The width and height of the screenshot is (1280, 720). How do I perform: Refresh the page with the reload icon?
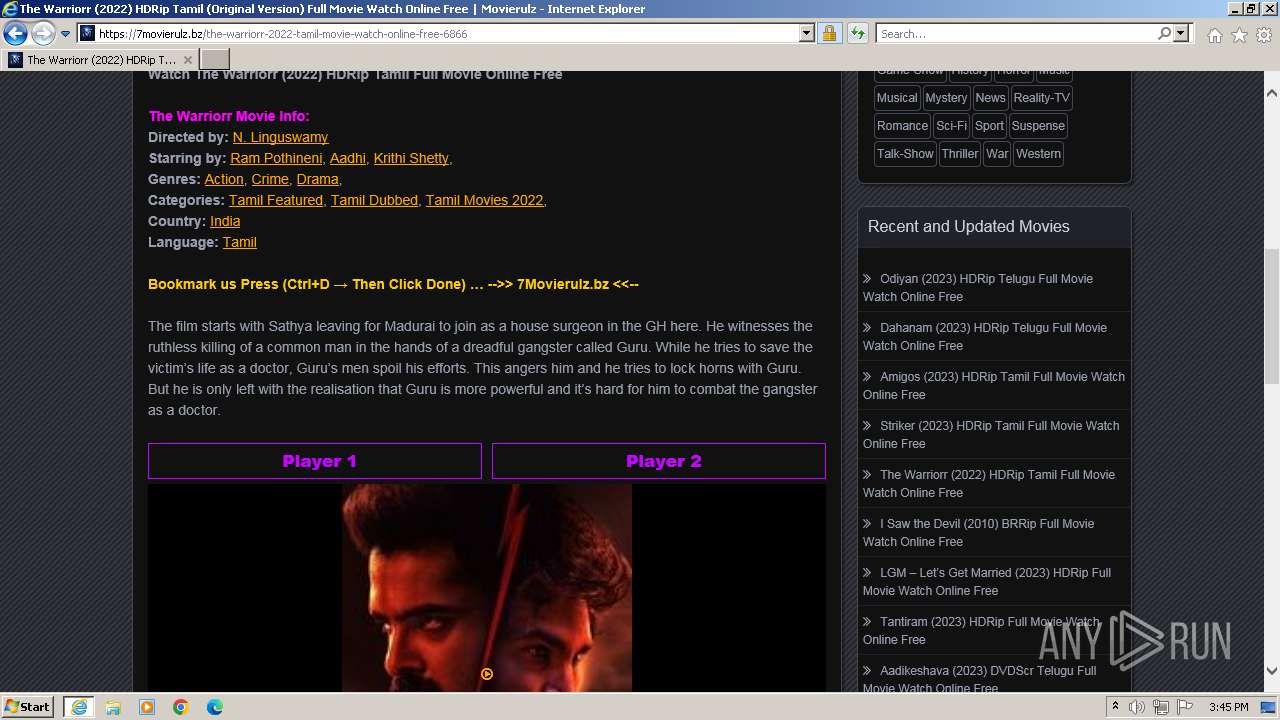click(x=857, y=33)
